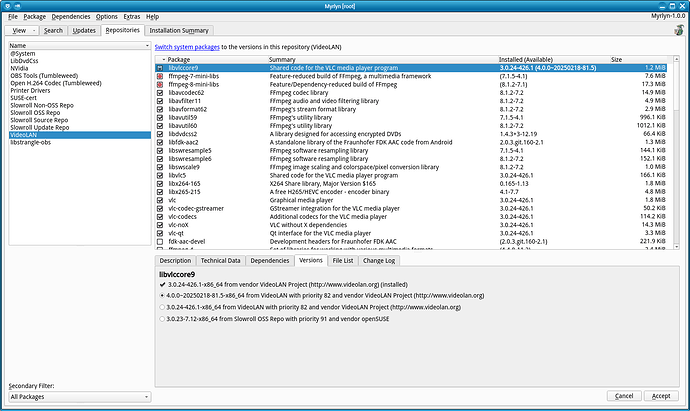The height and width of the screenshot is (411, 690).
Task: Select the SUSE-cert repository
Action: [x=80, y=98]
